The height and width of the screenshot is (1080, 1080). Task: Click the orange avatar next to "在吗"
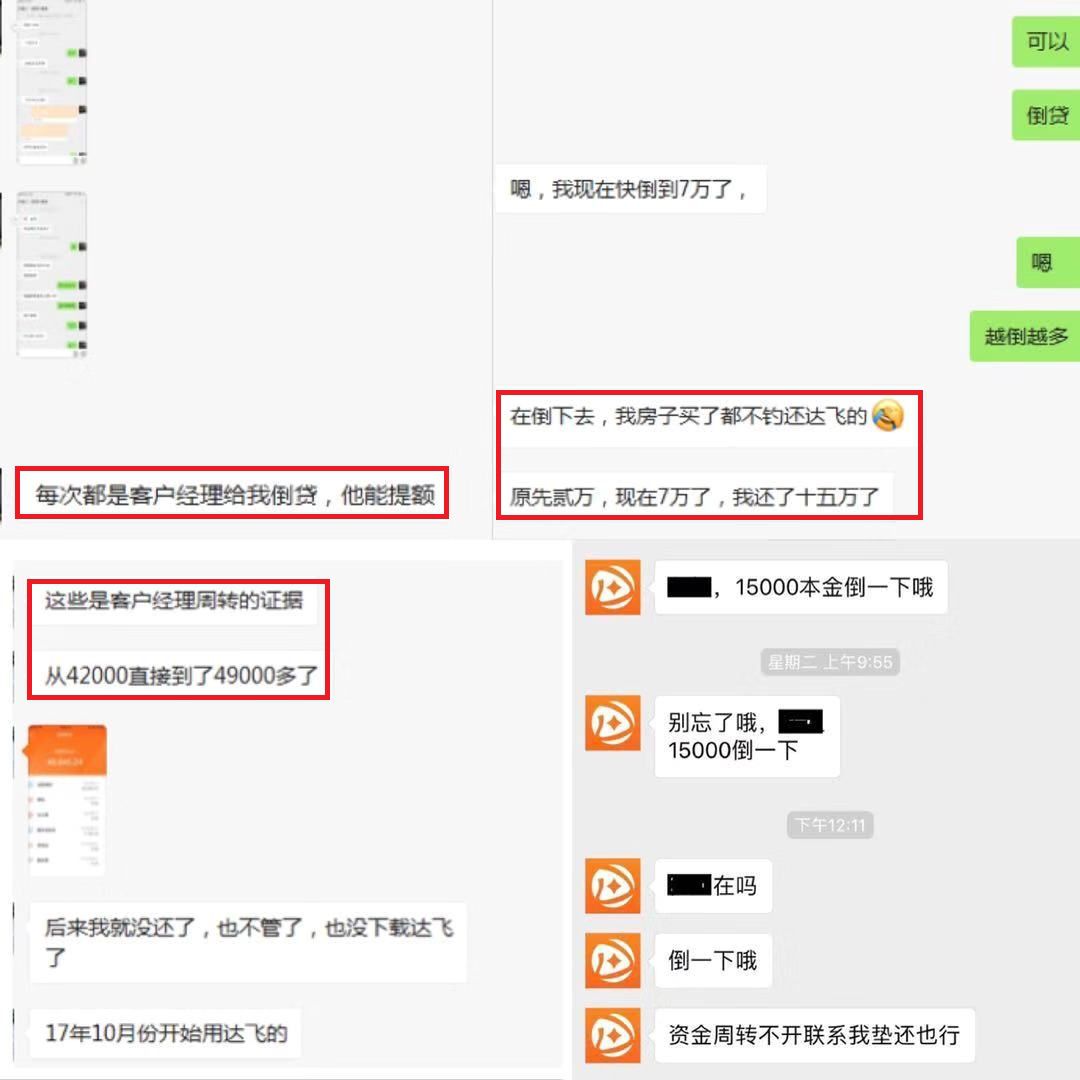click(611, 886)
